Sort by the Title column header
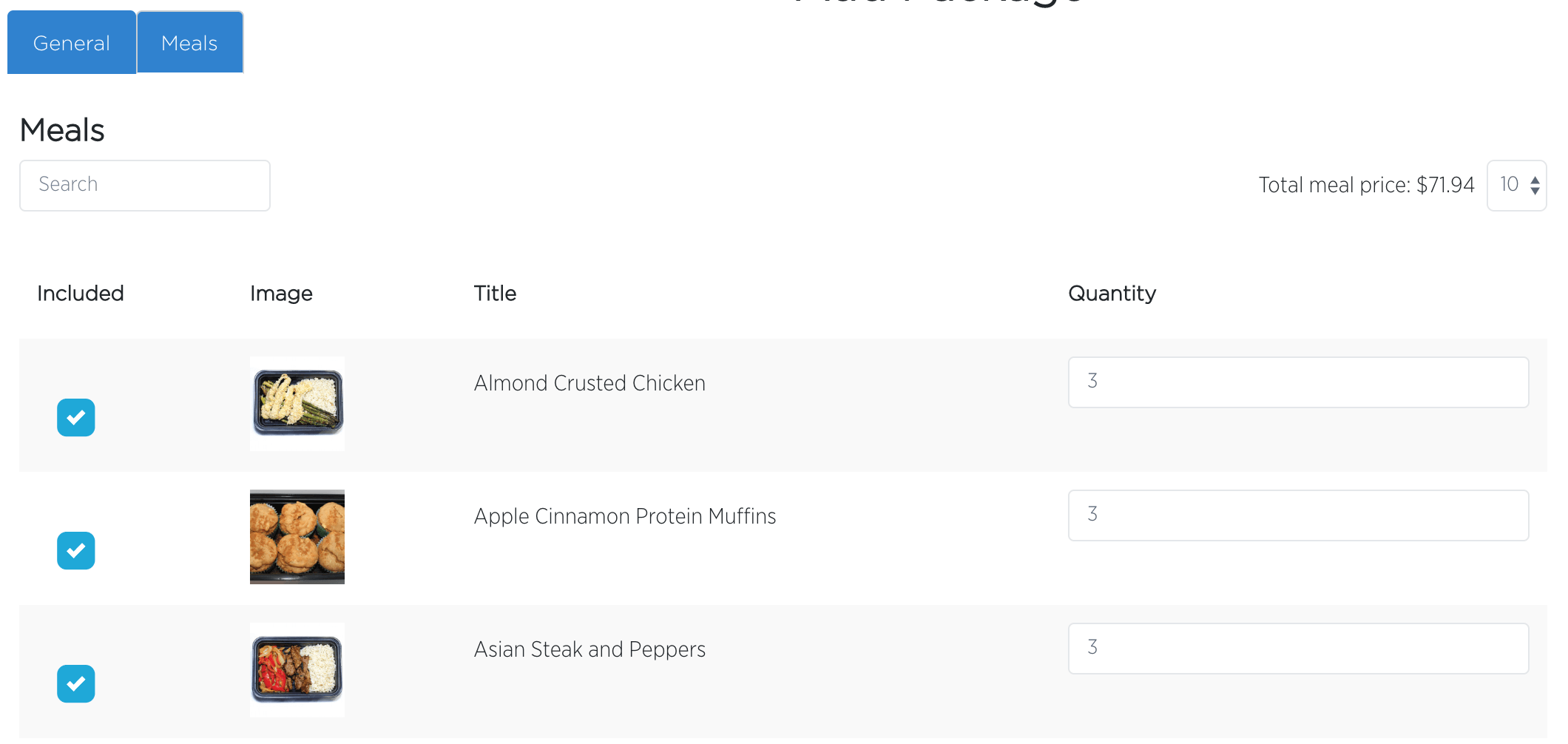 click(x=495, y=294)
